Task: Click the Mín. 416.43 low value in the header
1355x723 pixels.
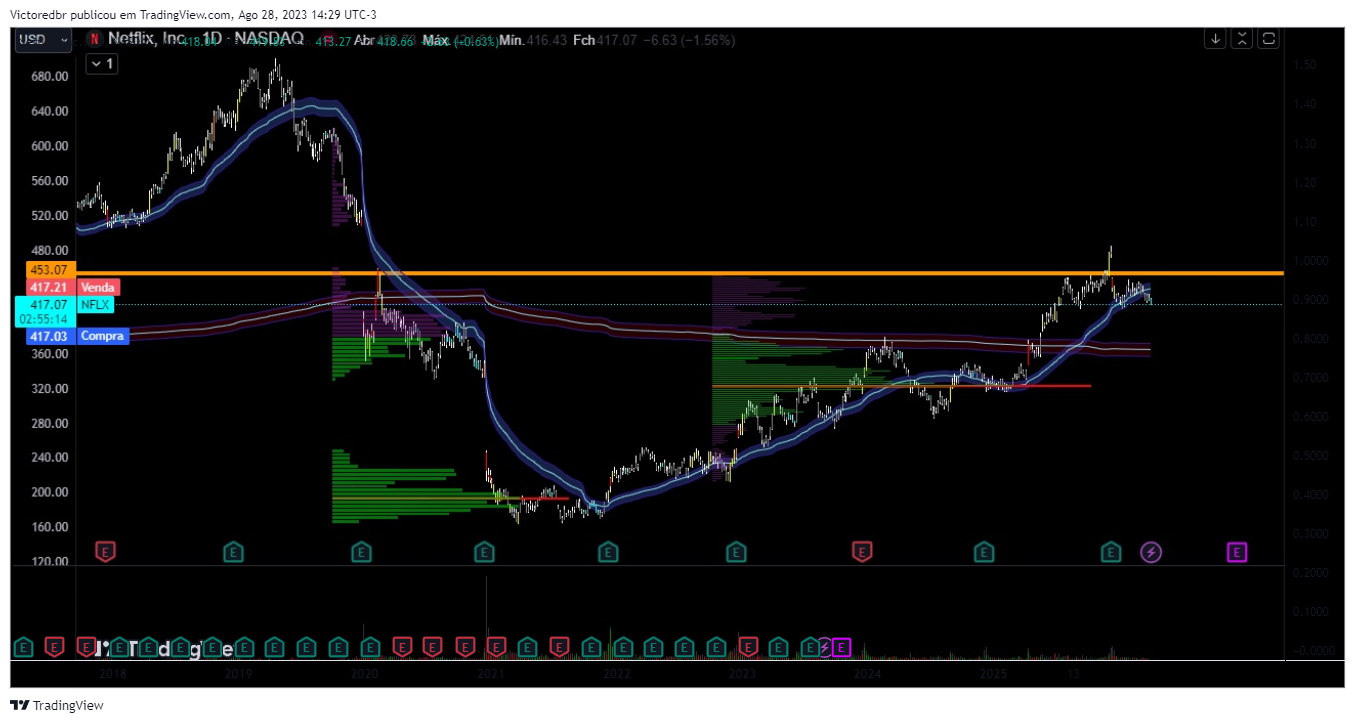Action: pos(533,40)
